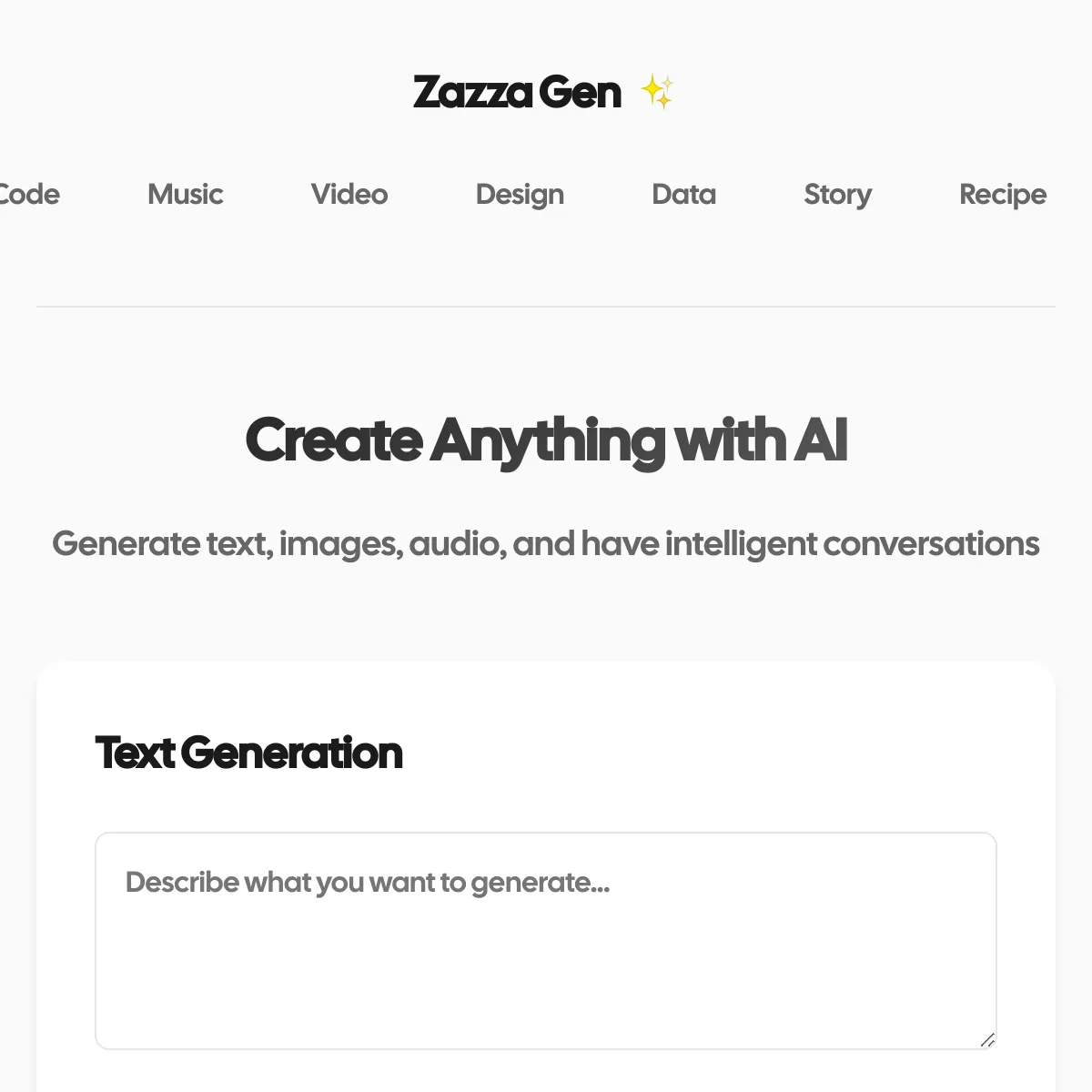1092x1092 pixels.
Task: Open the Music tab
Action: 186,194
